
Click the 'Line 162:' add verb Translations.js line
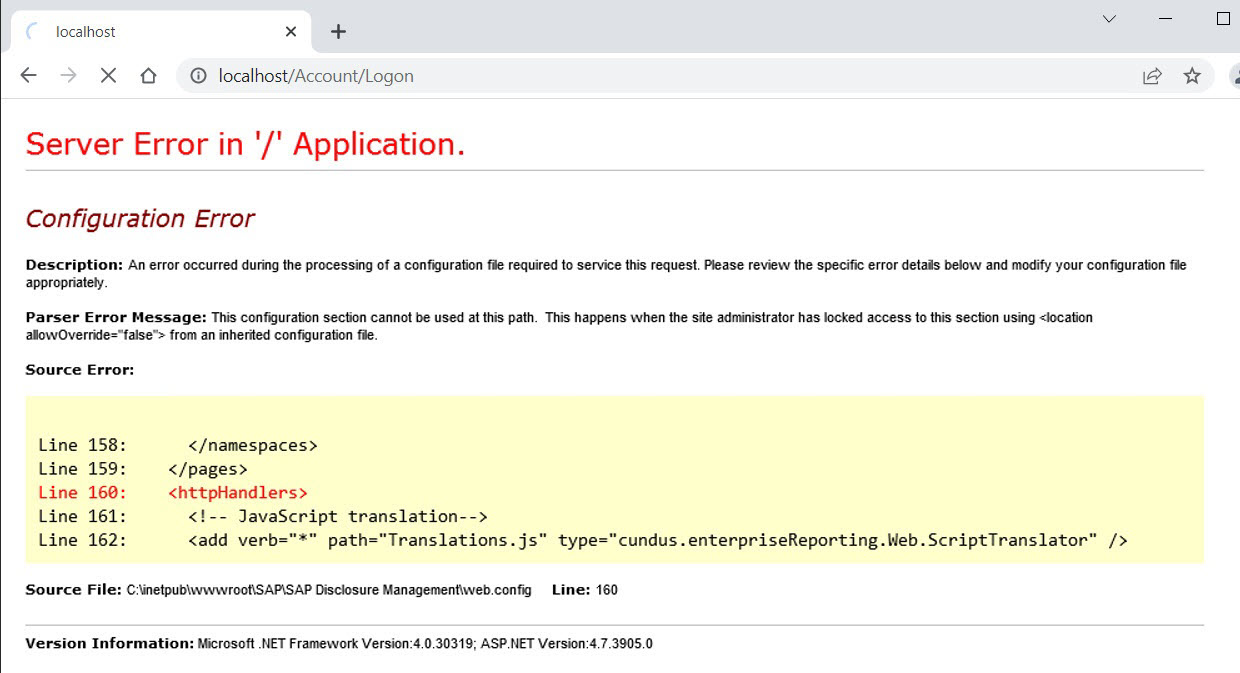click(x=583, y=540)
